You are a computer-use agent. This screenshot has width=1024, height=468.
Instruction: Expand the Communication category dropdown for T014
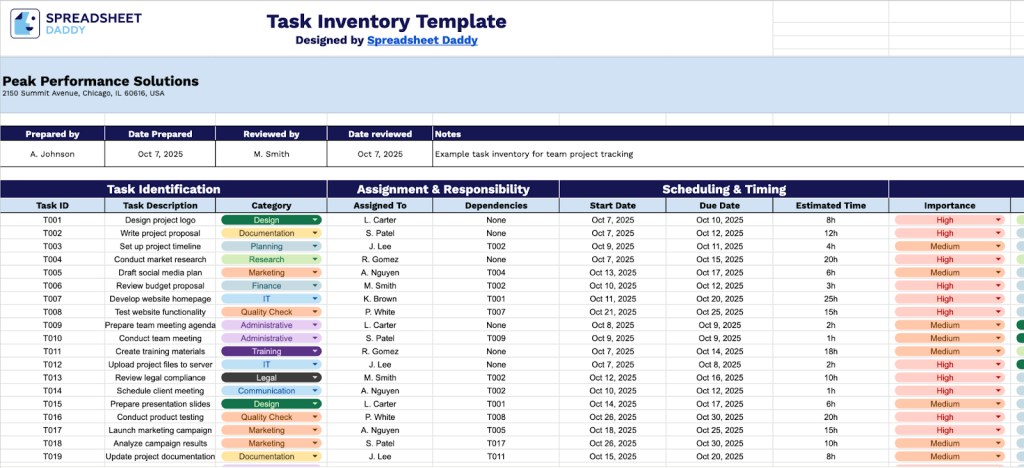315,391
